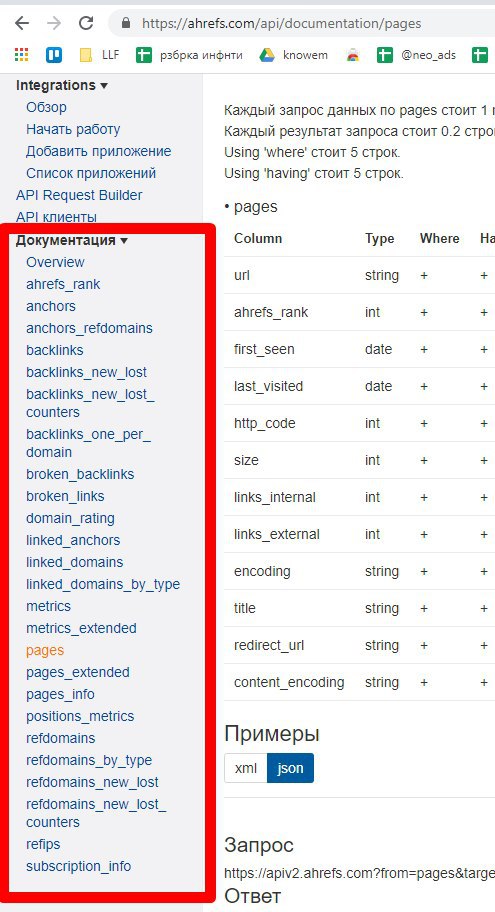Viewport: 495px width, 912px height.
Task: Open subscription_info documentation page
Action: tap(79, 866)
